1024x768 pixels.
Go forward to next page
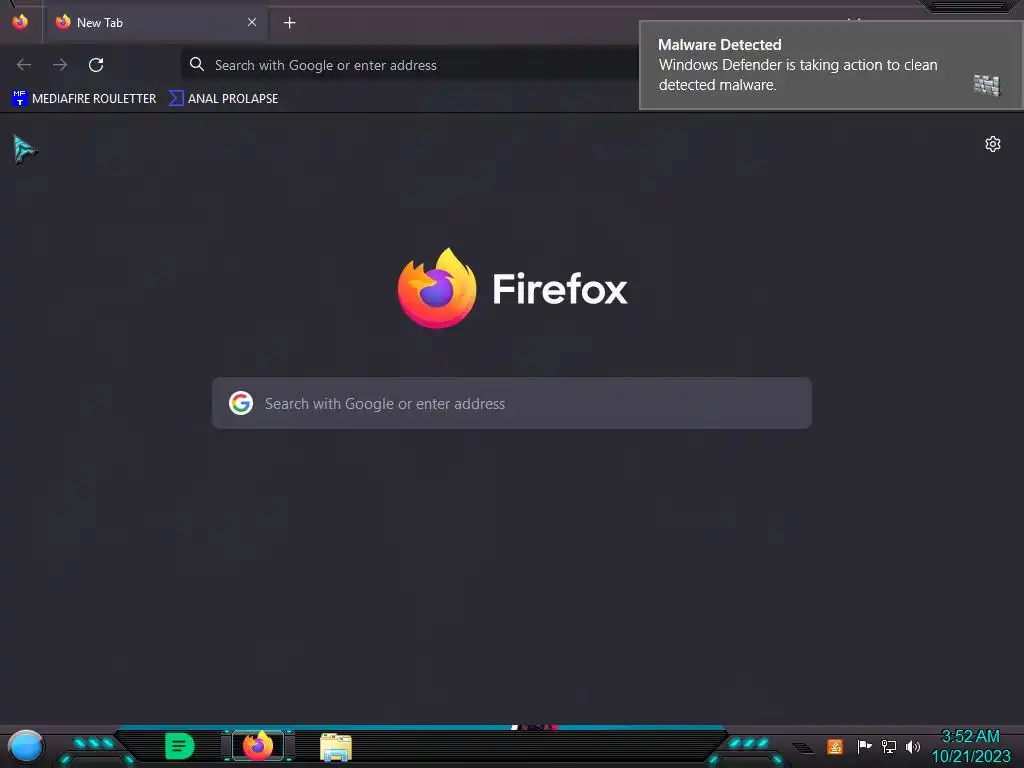coord(60,65)
